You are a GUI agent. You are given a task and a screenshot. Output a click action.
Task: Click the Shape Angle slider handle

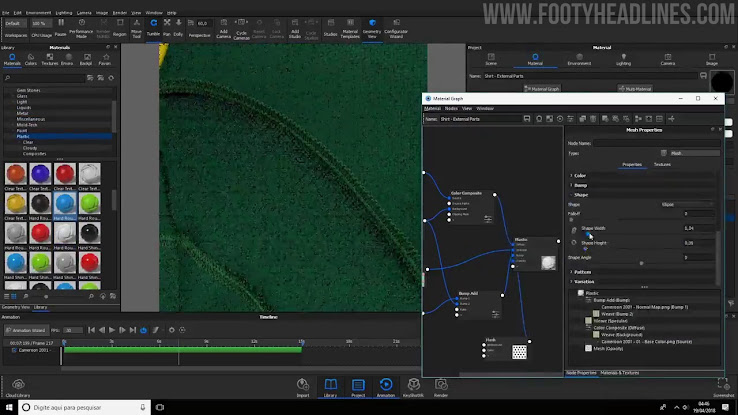point(641,263)
